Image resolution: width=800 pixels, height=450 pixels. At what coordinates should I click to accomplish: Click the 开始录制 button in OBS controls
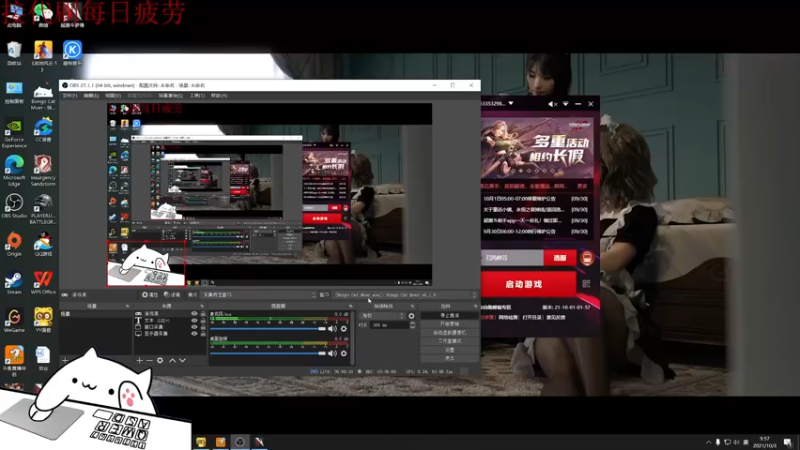coord(449,324)
